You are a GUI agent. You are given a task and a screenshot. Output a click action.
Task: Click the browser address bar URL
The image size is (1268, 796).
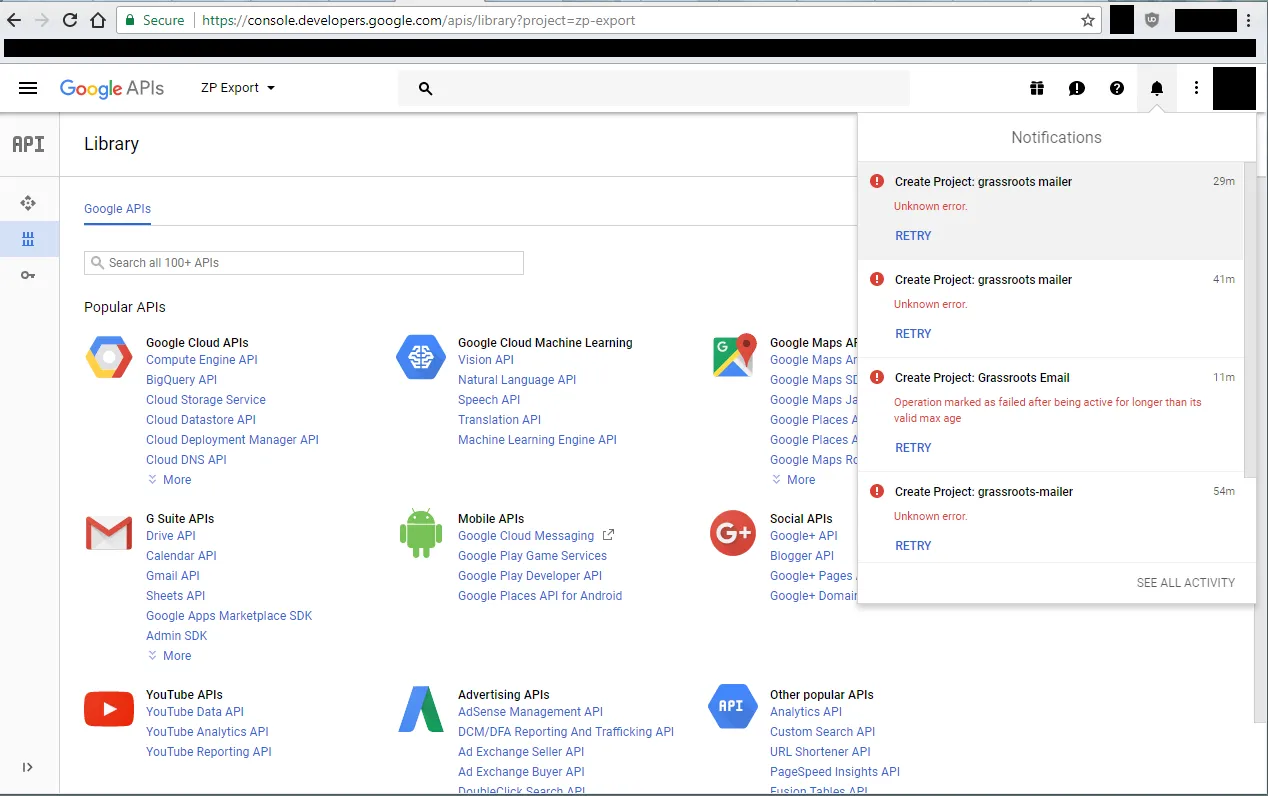tap(418, 20)
